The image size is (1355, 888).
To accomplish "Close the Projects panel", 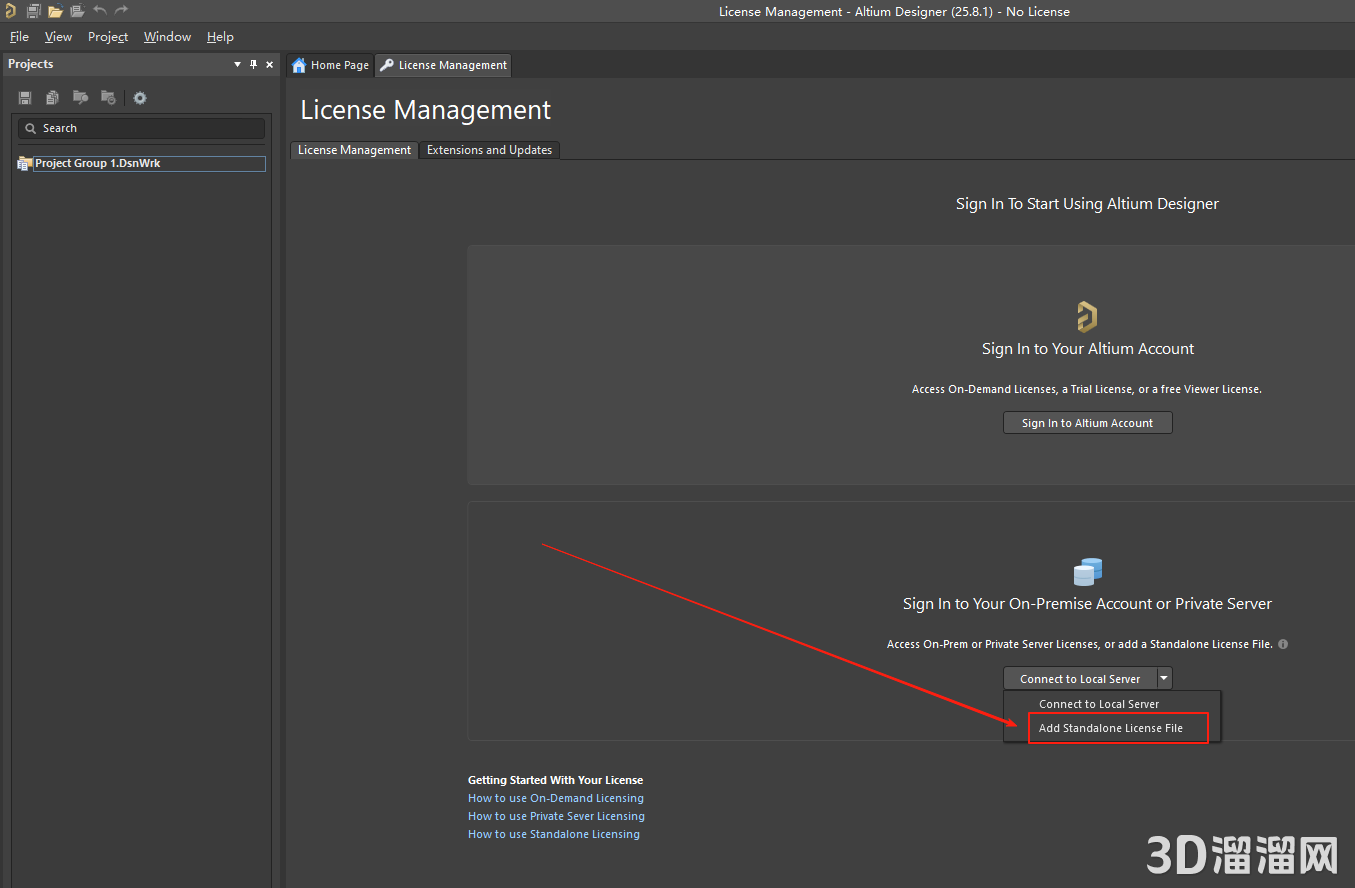I will point(269,64).
